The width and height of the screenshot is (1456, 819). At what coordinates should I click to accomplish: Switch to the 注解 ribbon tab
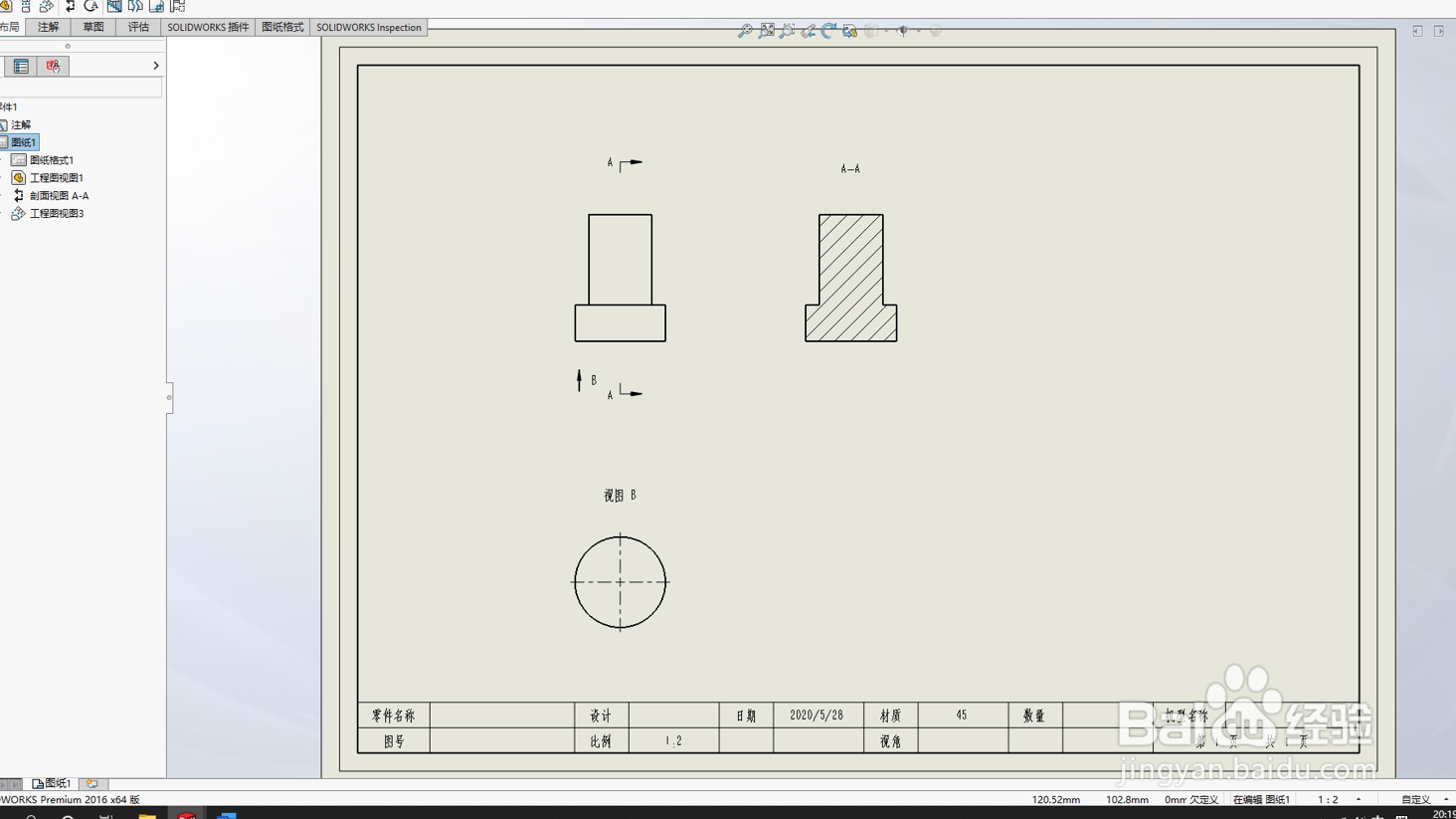pyautogui.click(x=48, y=27)
